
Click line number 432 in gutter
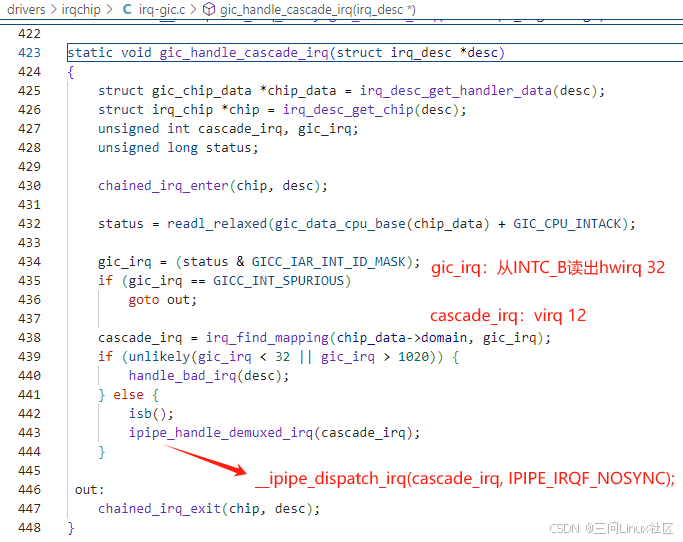[x=29, y=224]
